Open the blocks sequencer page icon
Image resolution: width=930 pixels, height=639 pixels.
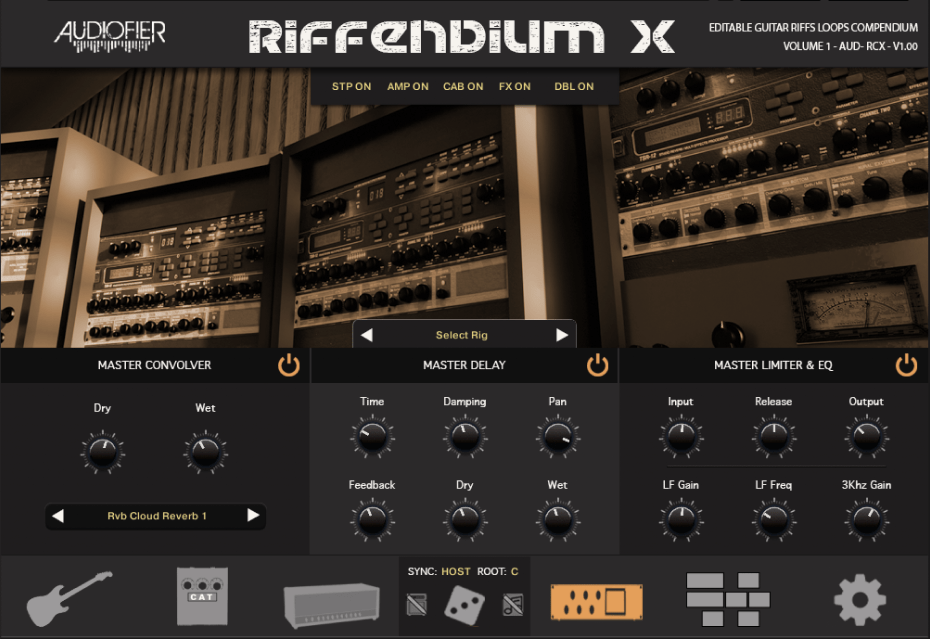727,599
